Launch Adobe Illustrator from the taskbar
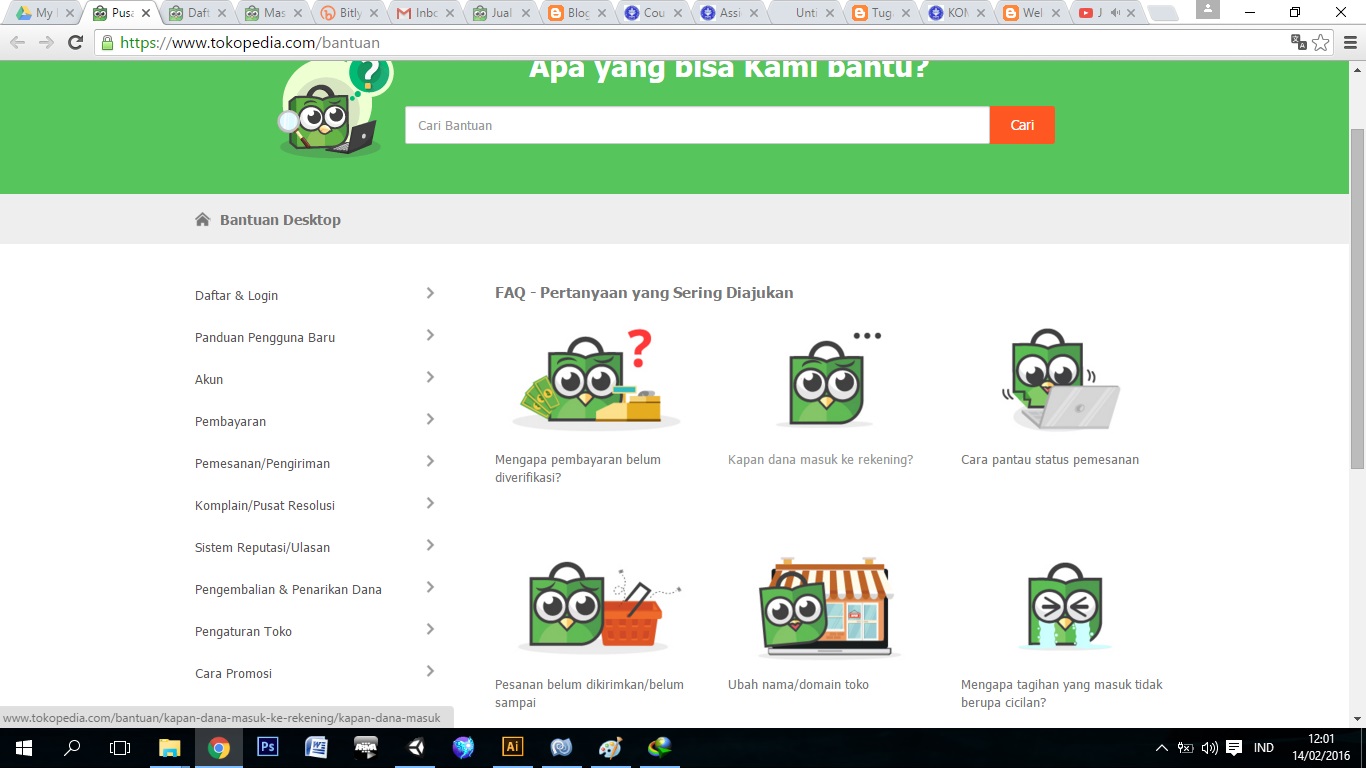This screenshot has width=1366, height=768. [512, 747]
